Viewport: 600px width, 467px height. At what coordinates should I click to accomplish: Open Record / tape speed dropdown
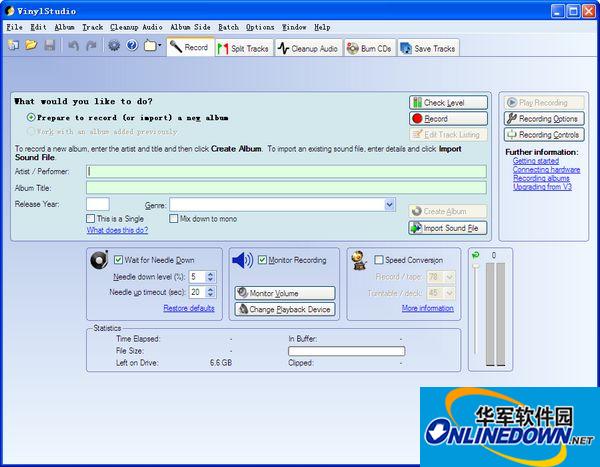pyautogui.click(x=450, y=276)
